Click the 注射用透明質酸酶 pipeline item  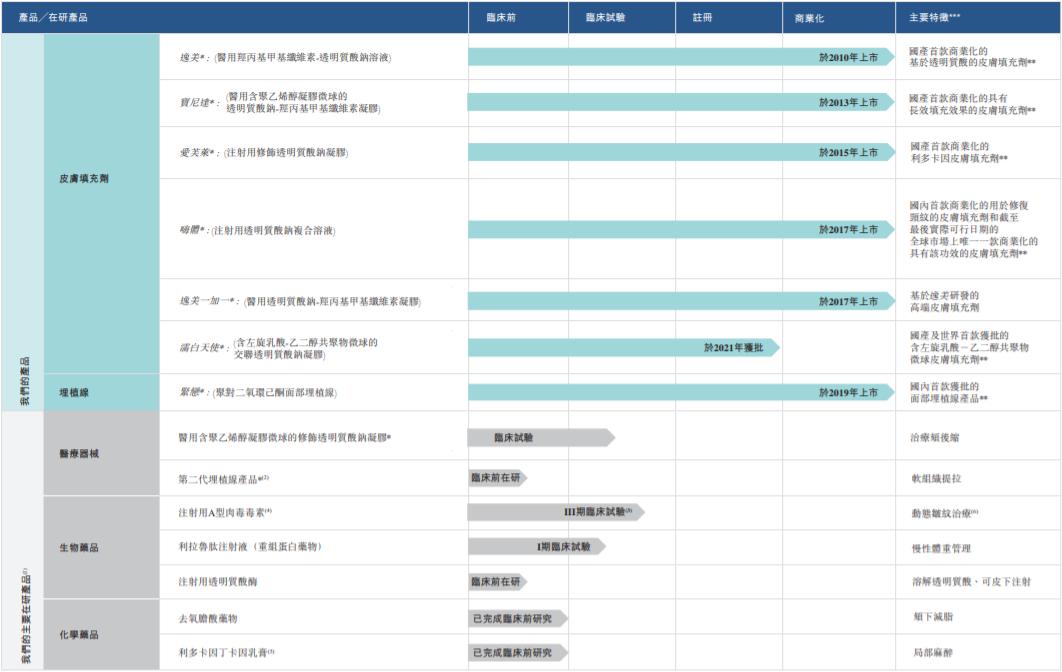point(217,581)
